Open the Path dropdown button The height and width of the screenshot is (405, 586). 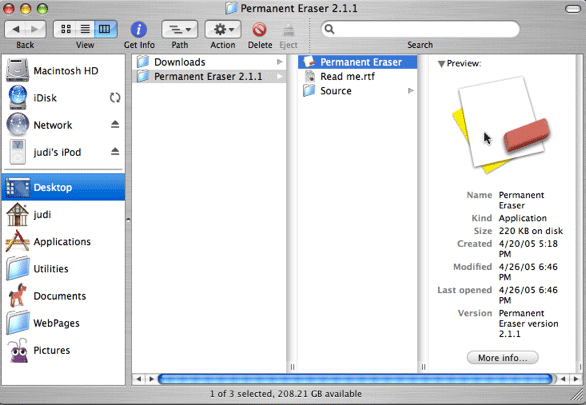click(x=180, y=29)
